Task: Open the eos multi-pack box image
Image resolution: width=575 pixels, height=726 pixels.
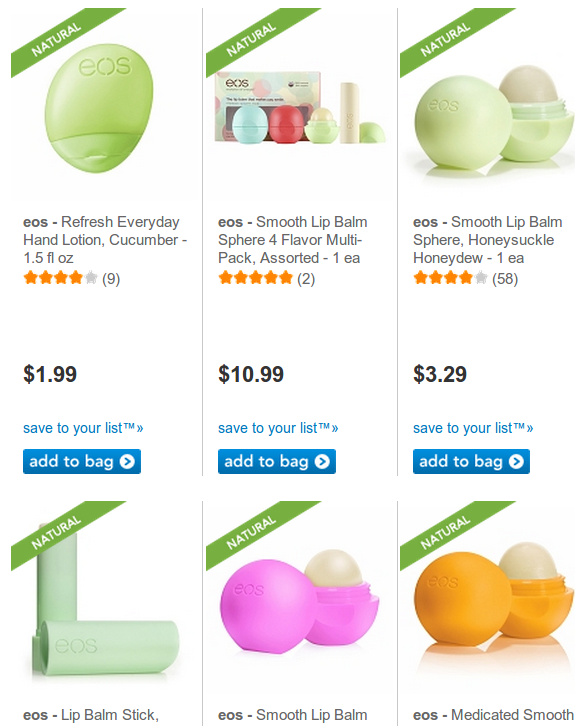Action: (x=300, y=108)
